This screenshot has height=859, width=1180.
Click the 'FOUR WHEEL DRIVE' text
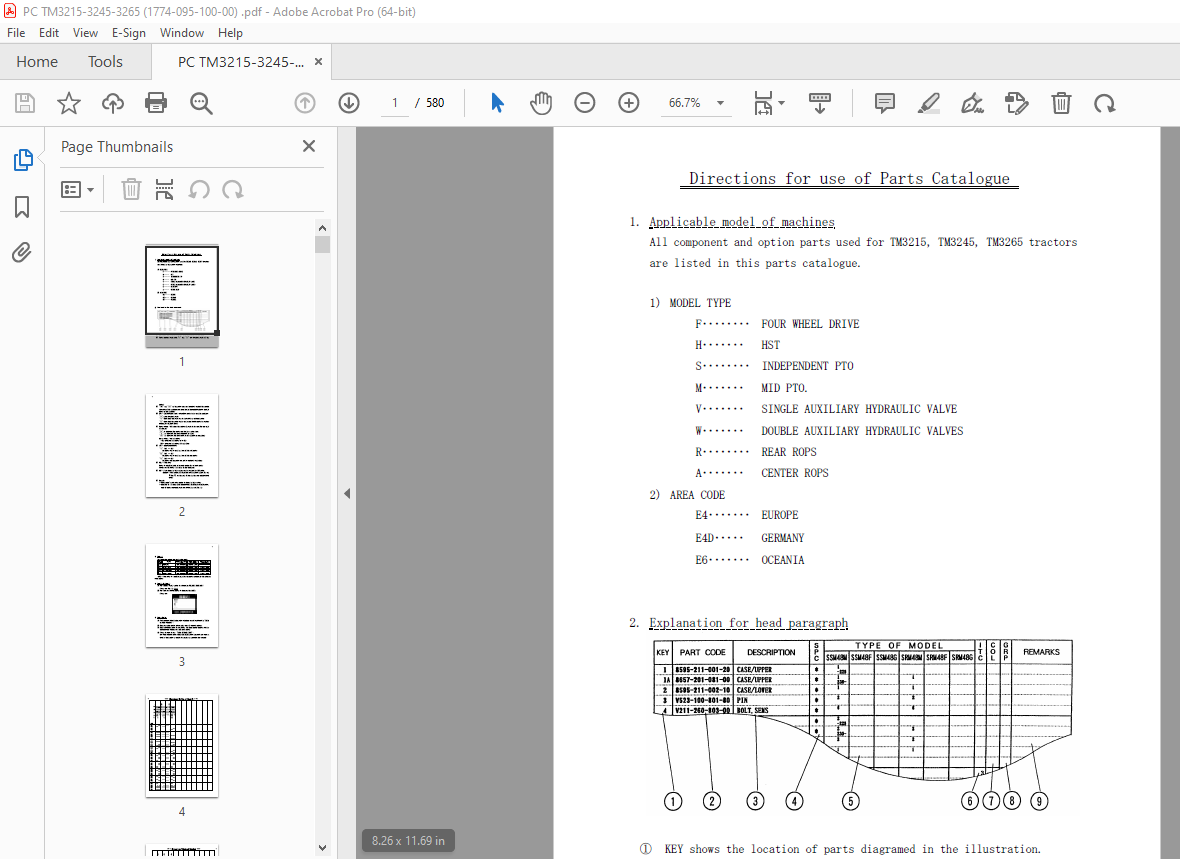(810, 324)
